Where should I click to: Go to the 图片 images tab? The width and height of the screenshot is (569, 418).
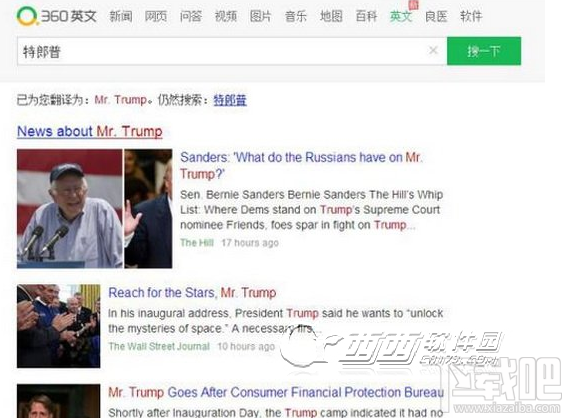coord(261,16)
